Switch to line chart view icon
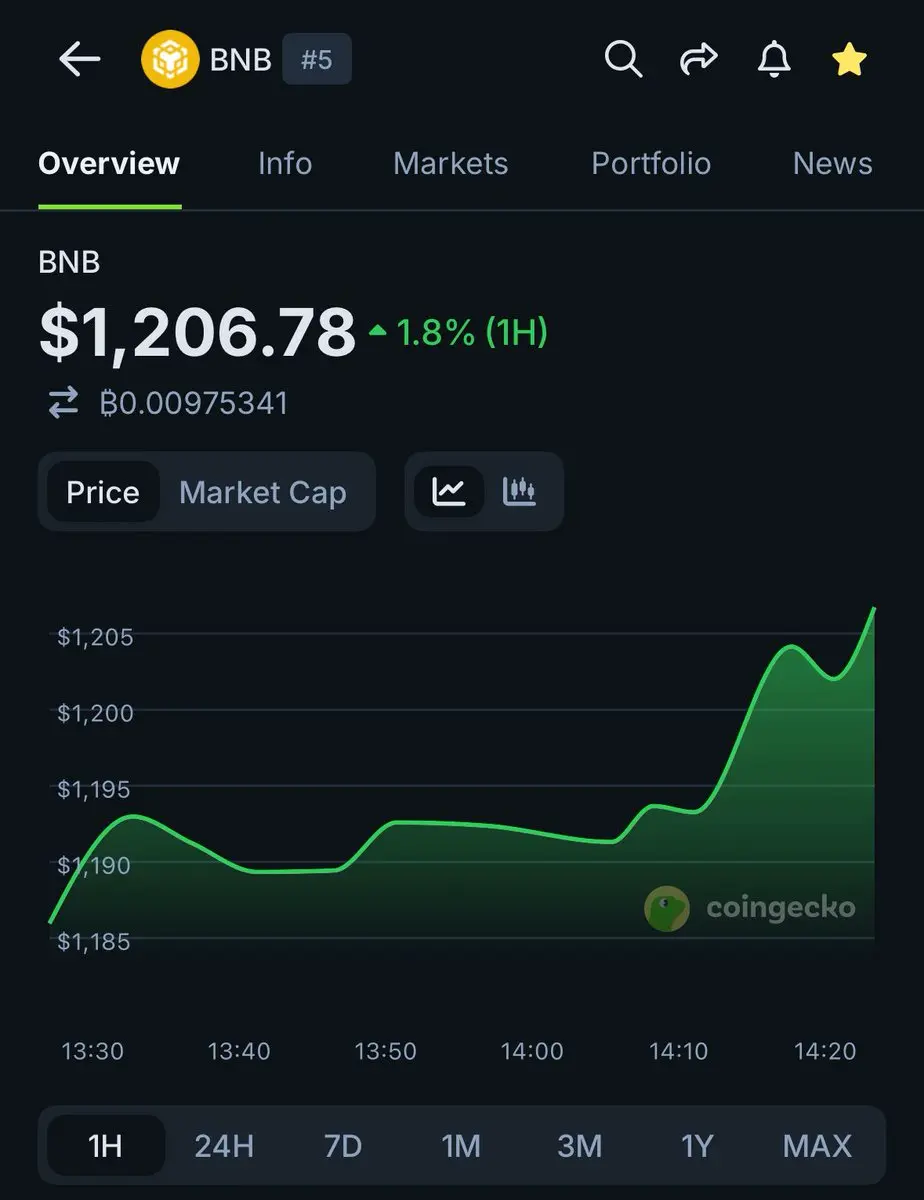The width and height of the screenshot is (924, 1200). pyautogui.click(x=449, y=491)
